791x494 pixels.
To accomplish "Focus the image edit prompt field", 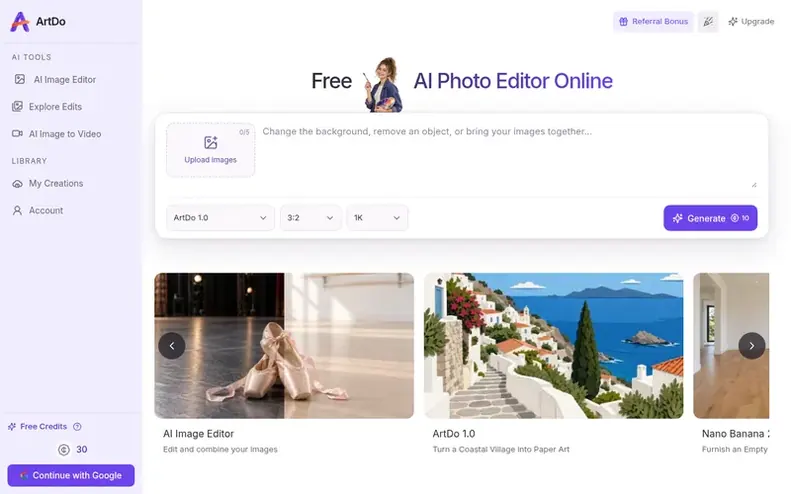I will [510, 157].
